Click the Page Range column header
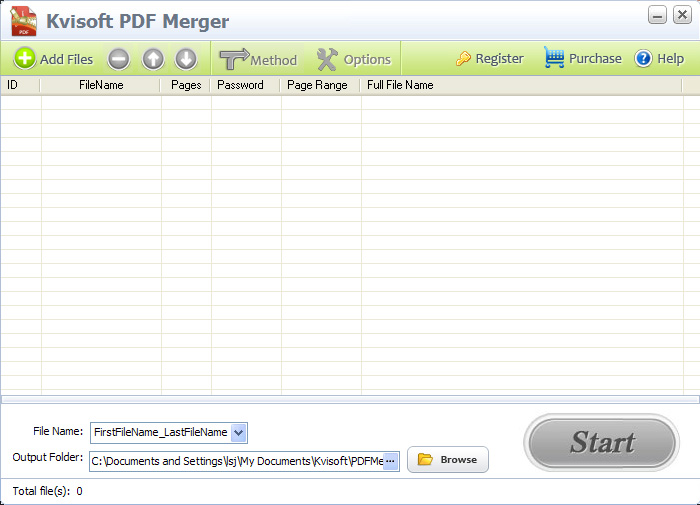The height and width of the screenshot is (505, 700). (x=321, y=85)
